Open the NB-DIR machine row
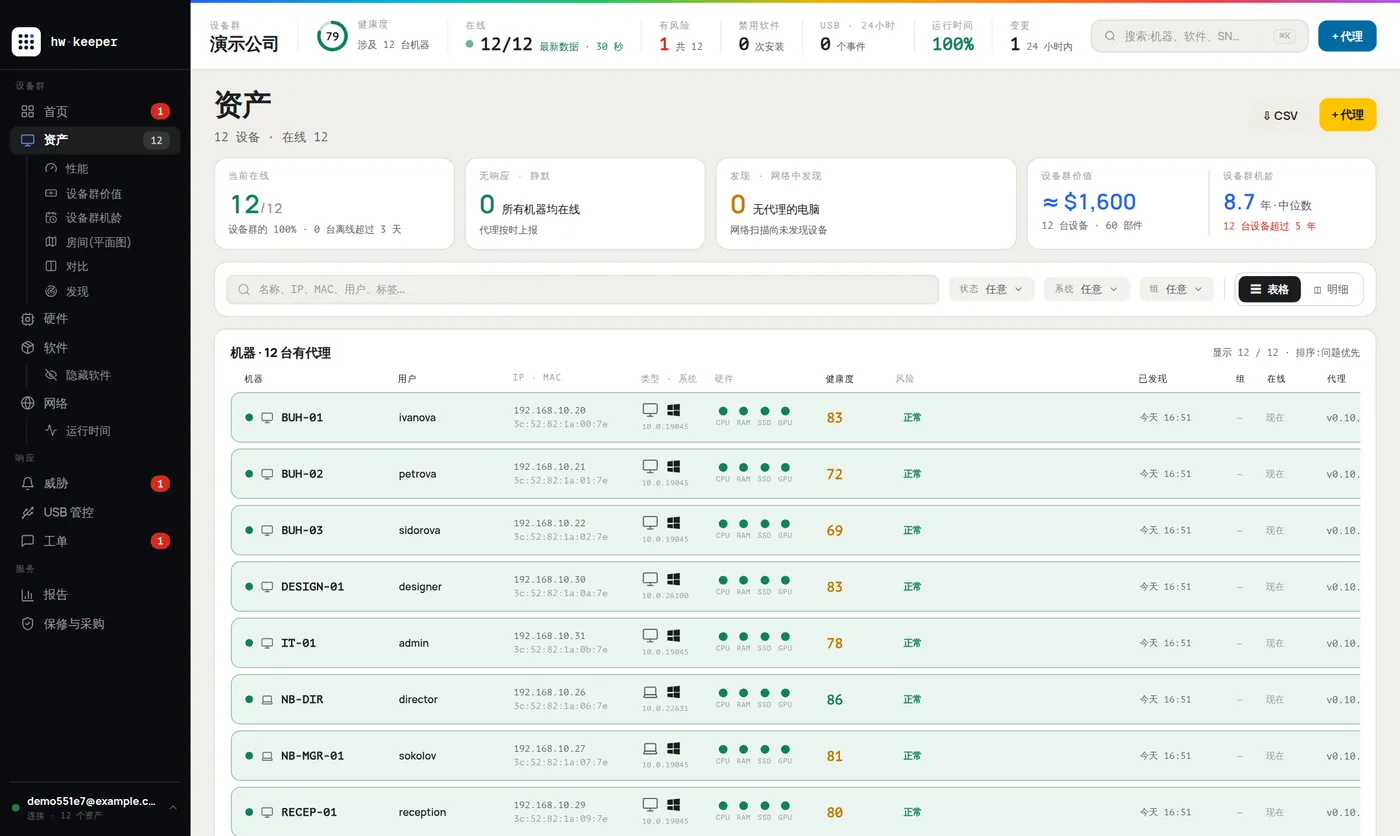The height and width of the screenshot is (836, 1400). click(x=795, y=699)
